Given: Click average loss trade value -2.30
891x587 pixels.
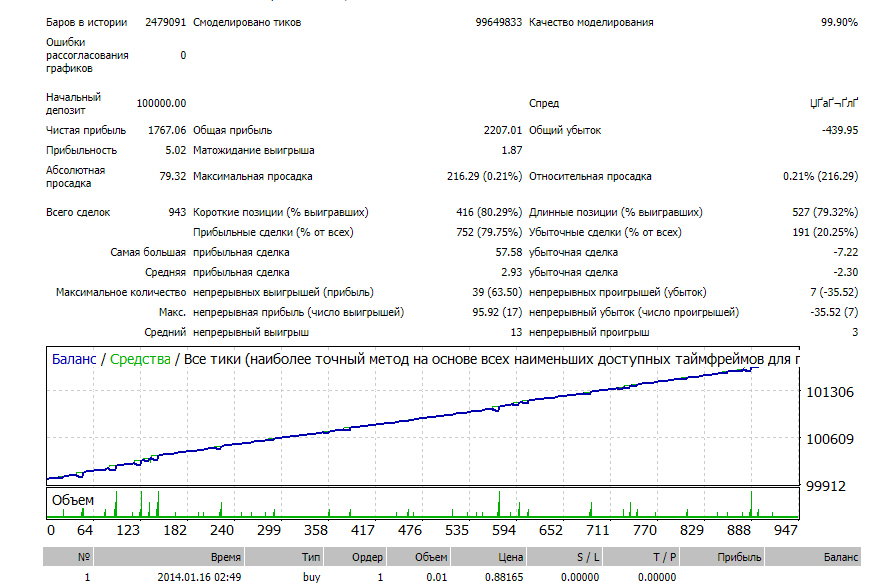Looking at the screenshot, I should [846, 272].
